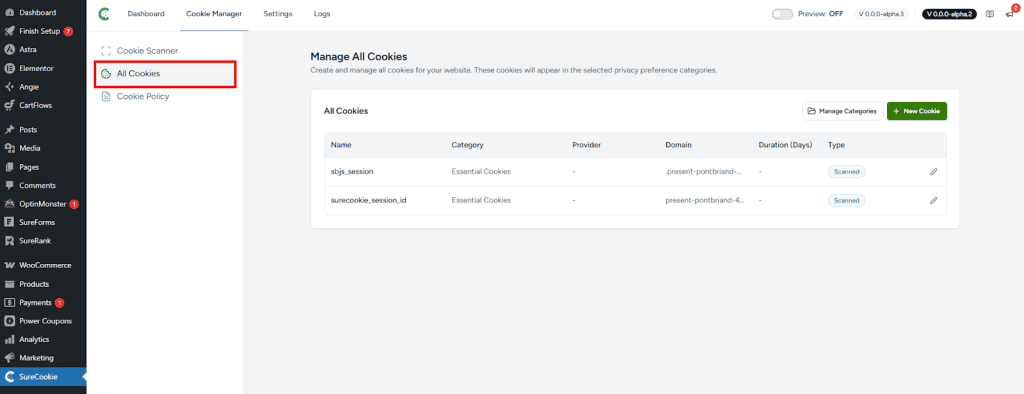Edit the sbjs_session cookie pencil icon
This screenshot has height=394, width=1024.
coord(933,172)
